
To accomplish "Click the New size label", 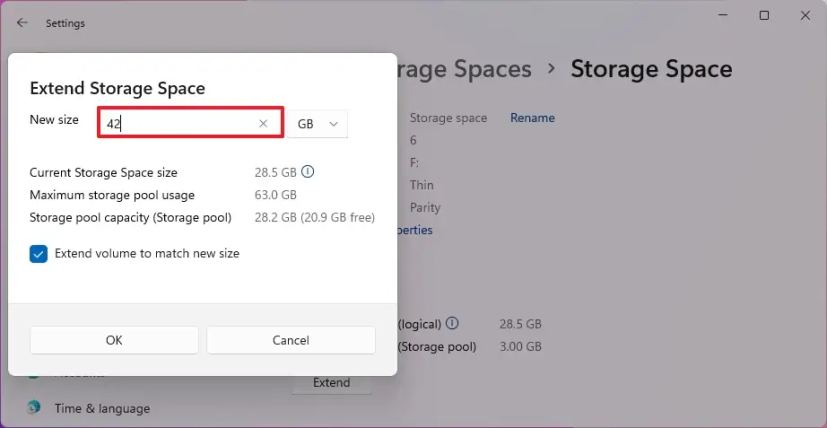I will click(54, 120).
